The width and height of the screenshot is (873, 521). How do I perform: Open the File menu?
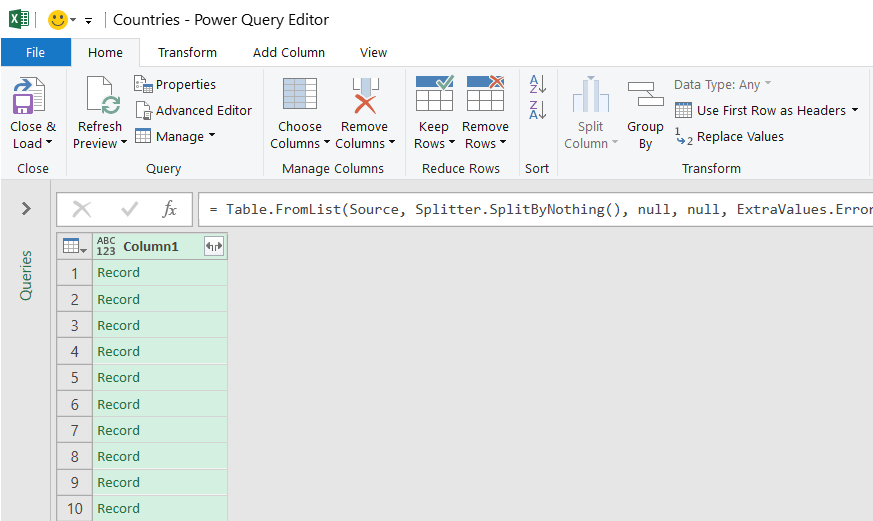click(x=35, y=53)
